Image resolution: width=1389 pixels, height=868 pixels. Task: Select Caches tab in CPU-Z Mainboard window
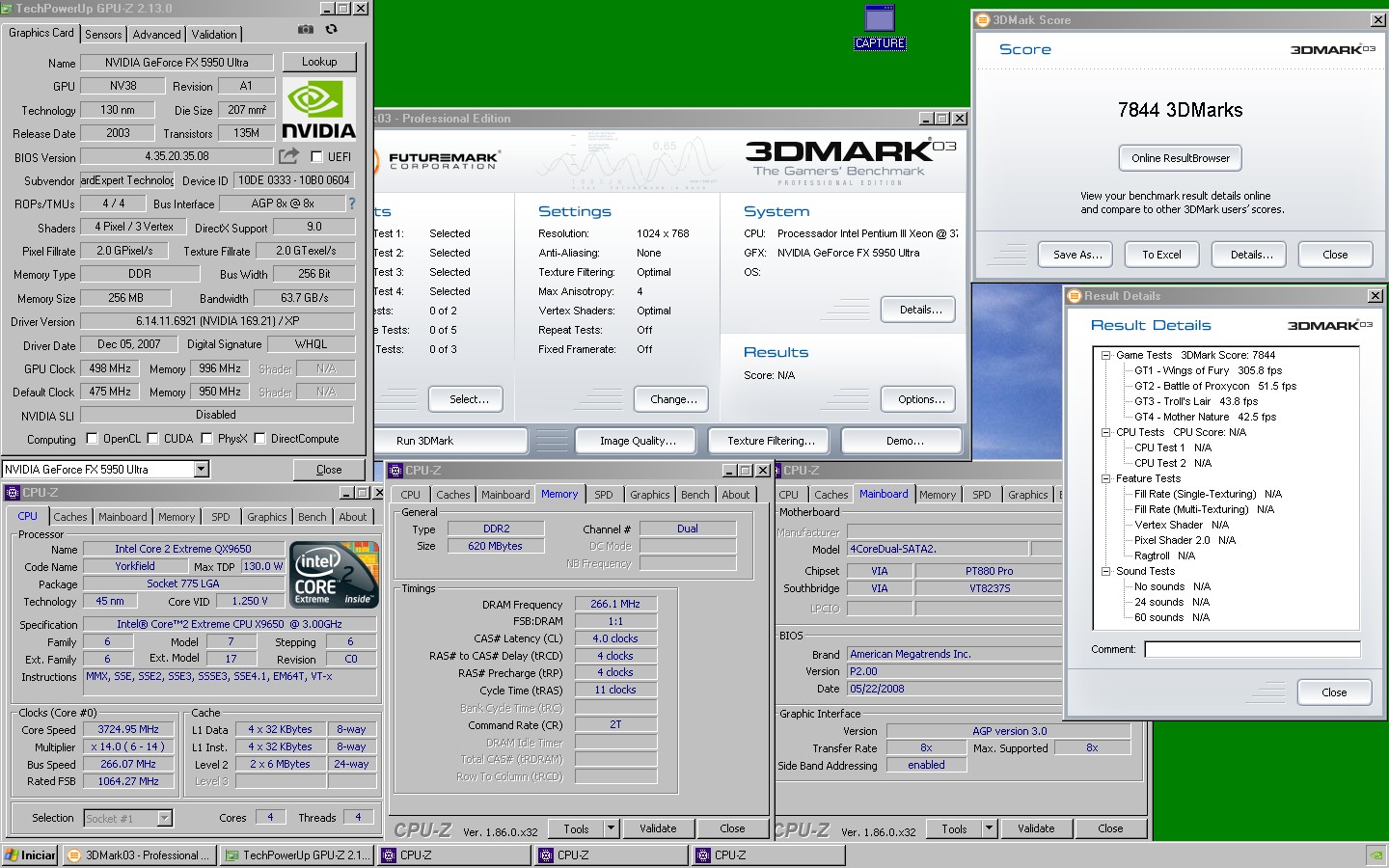[831, 495]
